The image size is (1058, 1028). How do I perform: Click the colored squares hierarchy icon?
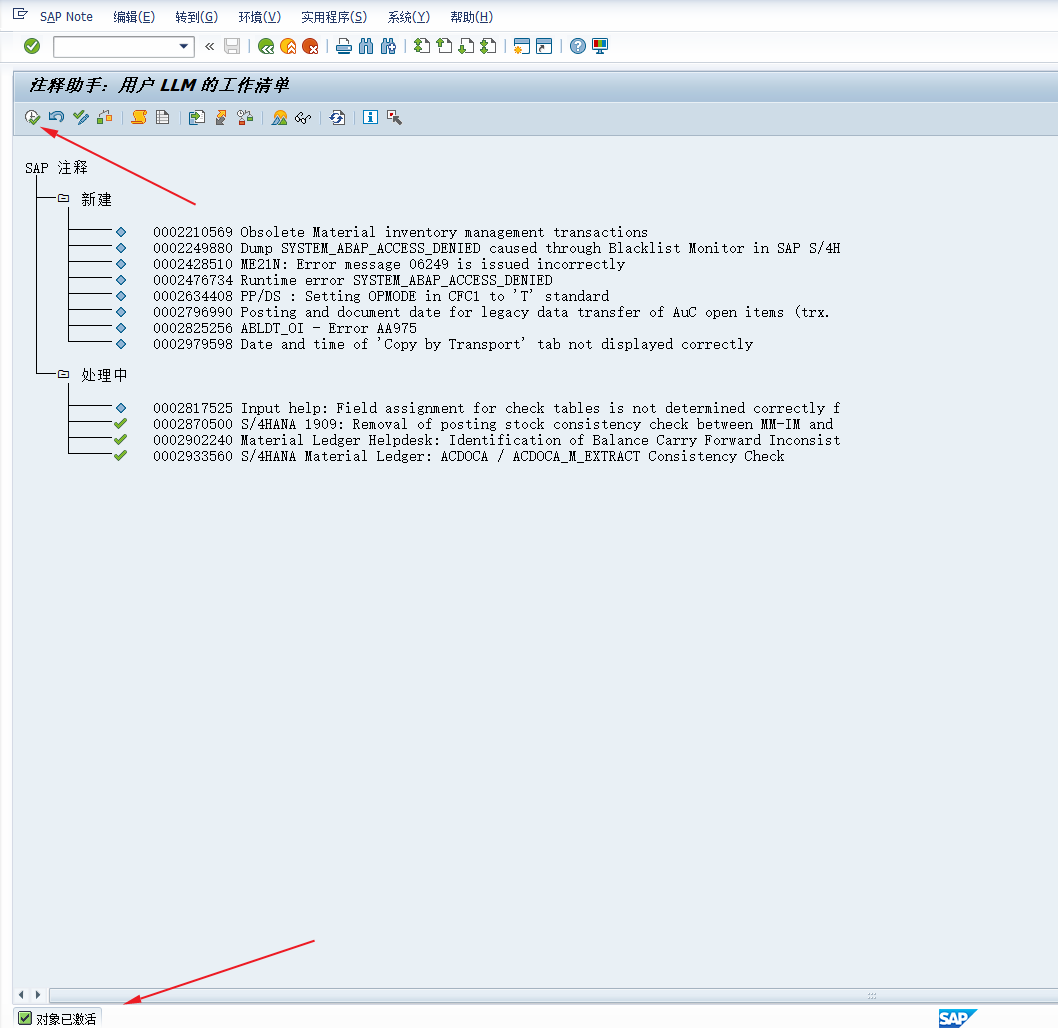click(105, 117)
